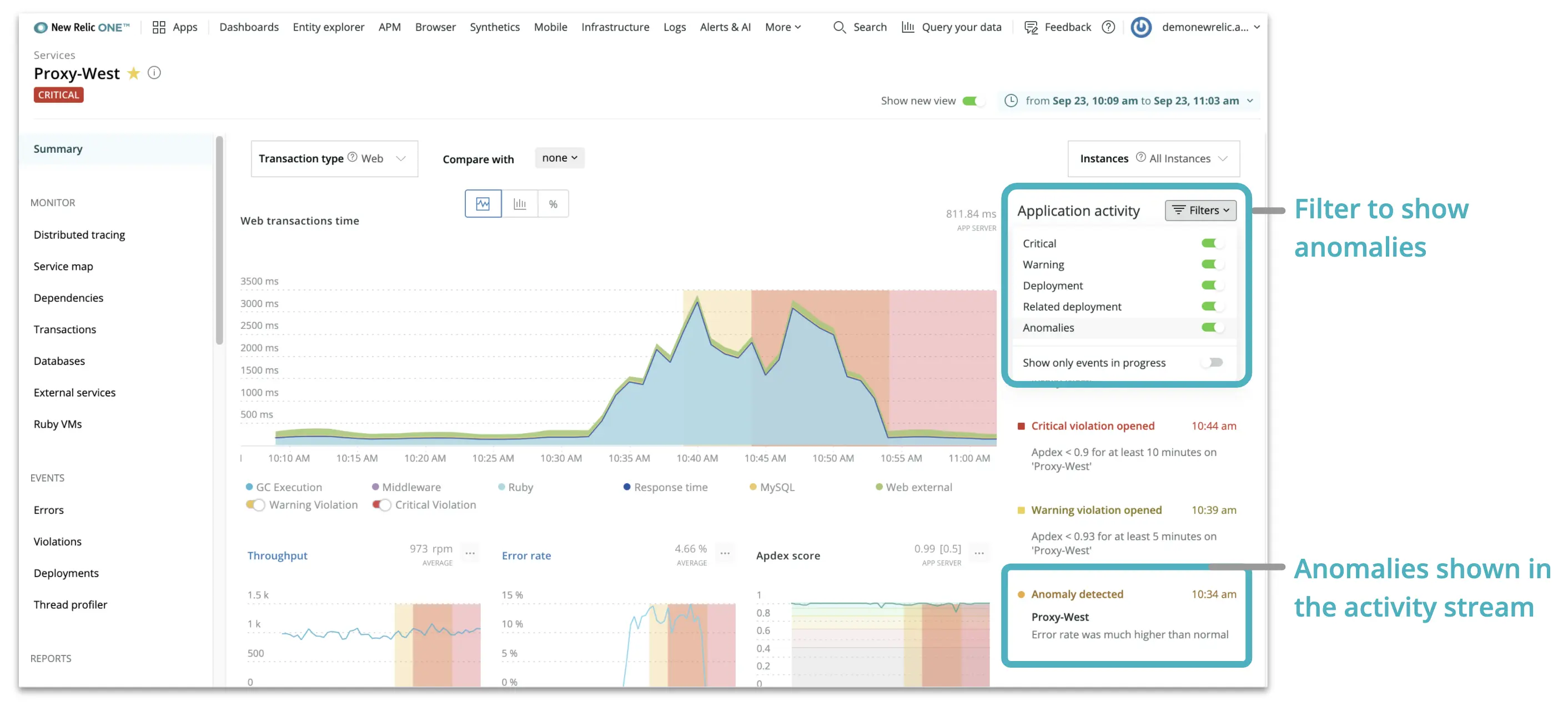Open the Filters button in Application activity

(1199, 210)
